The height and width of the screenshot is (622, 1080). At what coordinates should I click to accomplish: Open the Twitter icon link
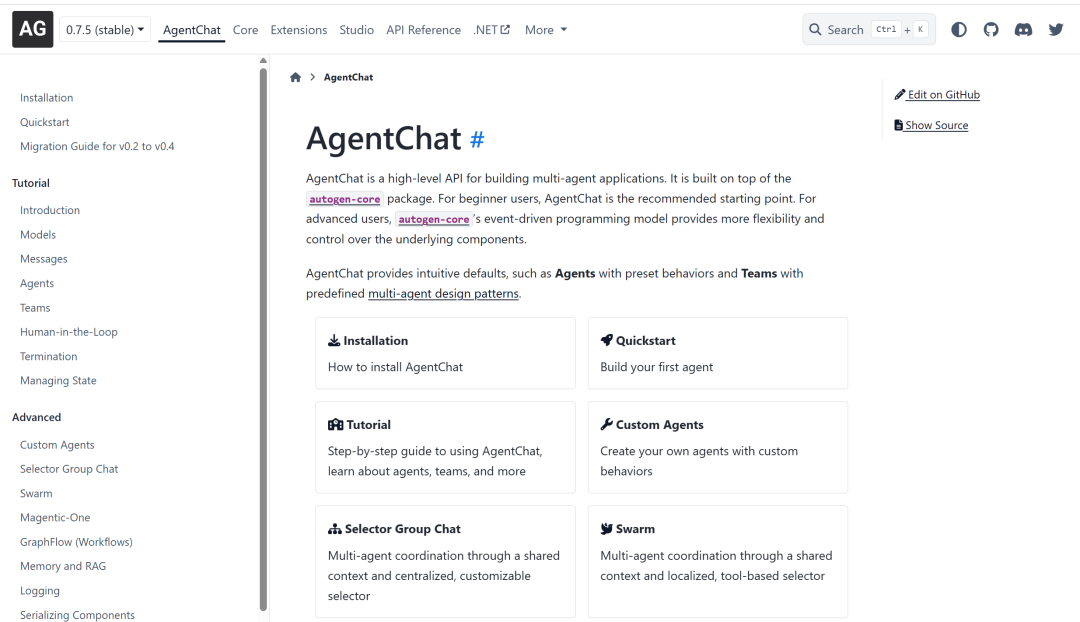point(1056,30)
